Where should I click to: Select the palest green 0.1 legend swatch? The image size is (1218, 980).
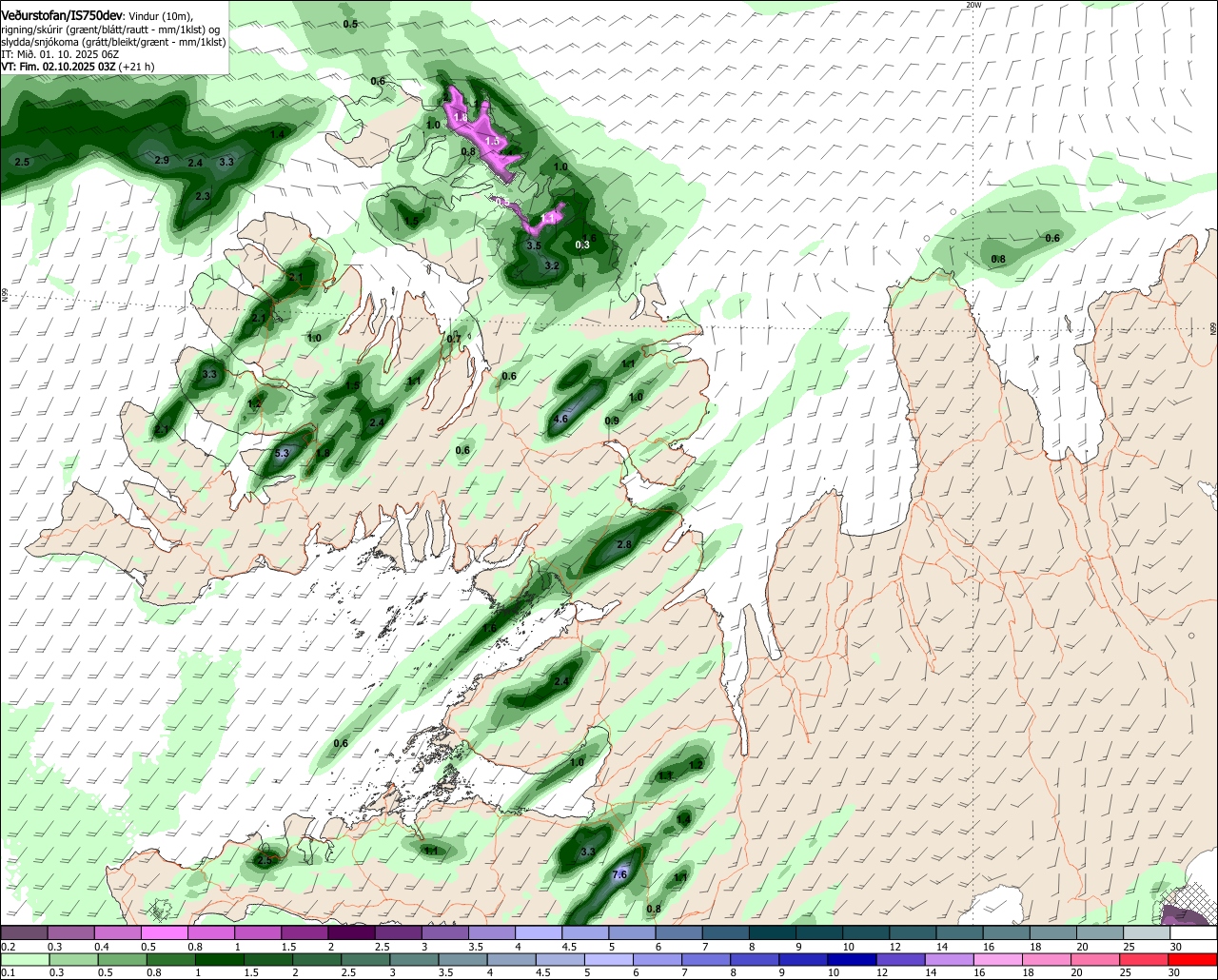(24, 959)
